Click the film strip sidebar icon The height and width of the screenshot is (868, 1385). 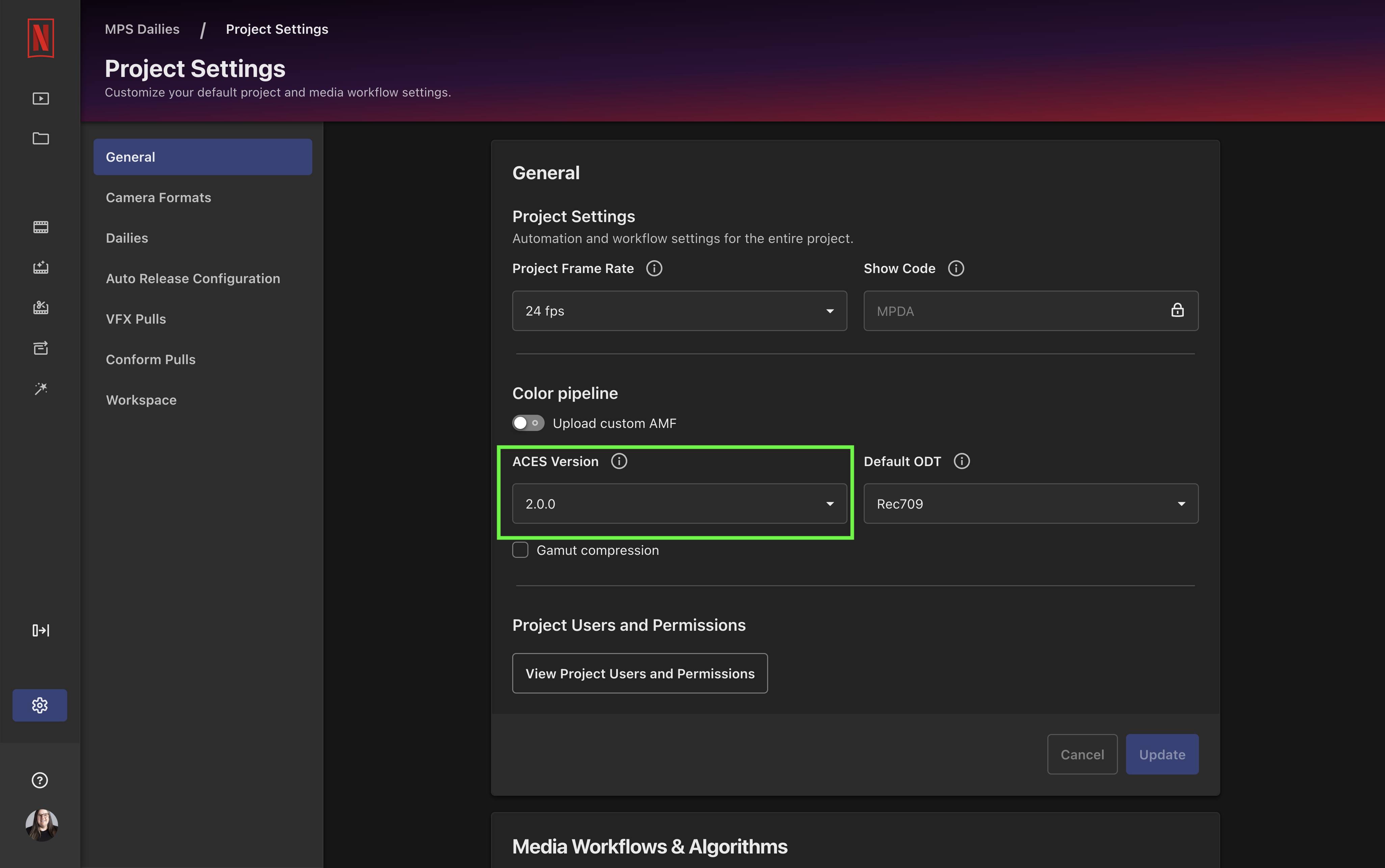(40, 227)
